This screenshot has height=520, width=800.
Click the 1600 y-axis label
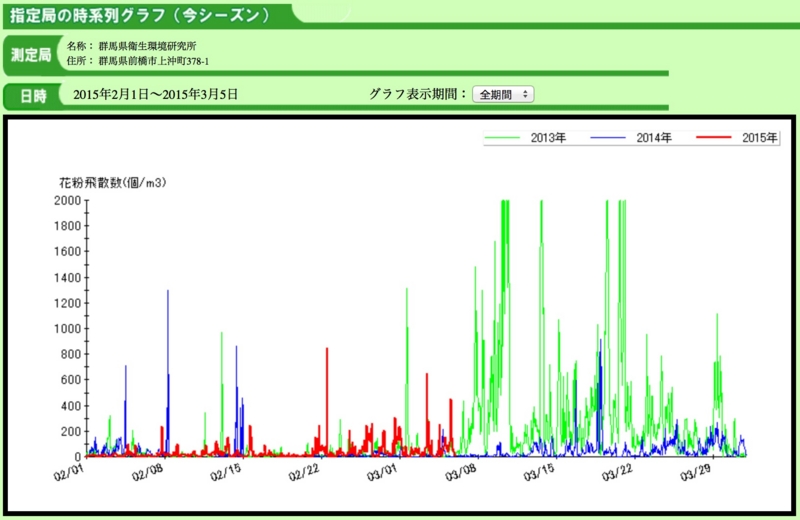tap(68, 252)
